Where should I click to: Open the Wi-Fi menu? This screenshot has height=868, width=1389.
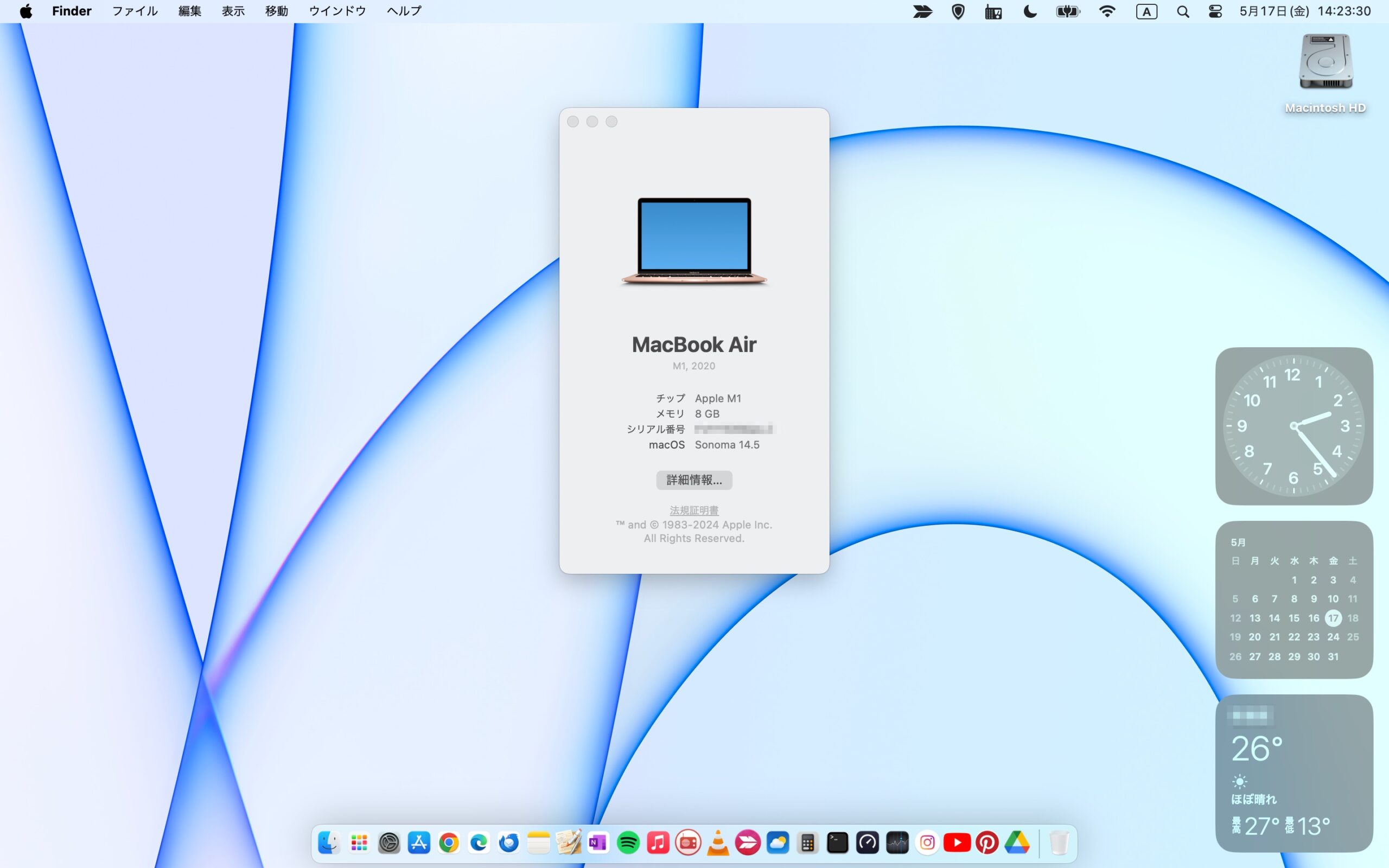1107,11
